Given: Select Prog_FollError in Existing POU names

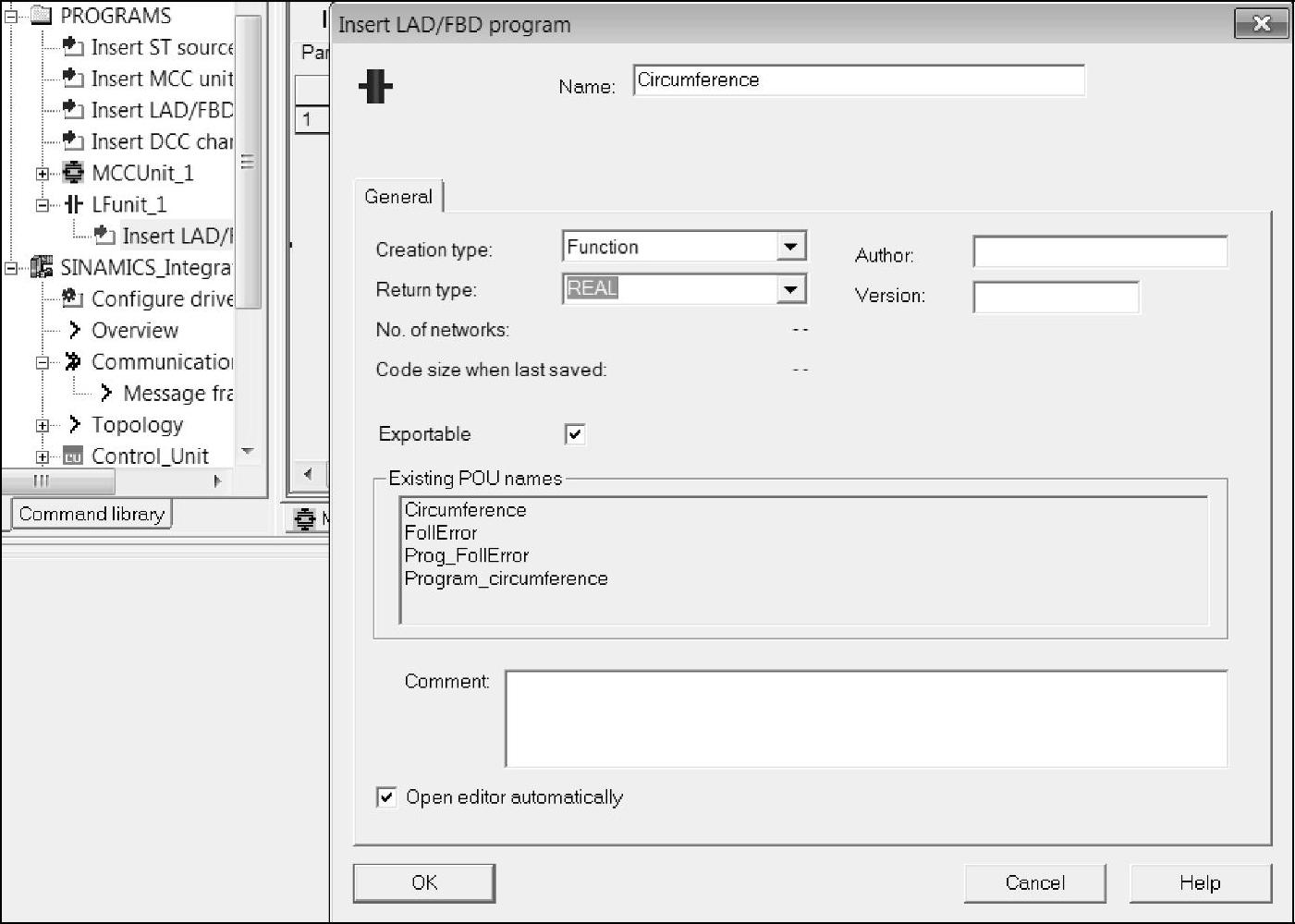Looking at the screenshot, I should [467, 556].
